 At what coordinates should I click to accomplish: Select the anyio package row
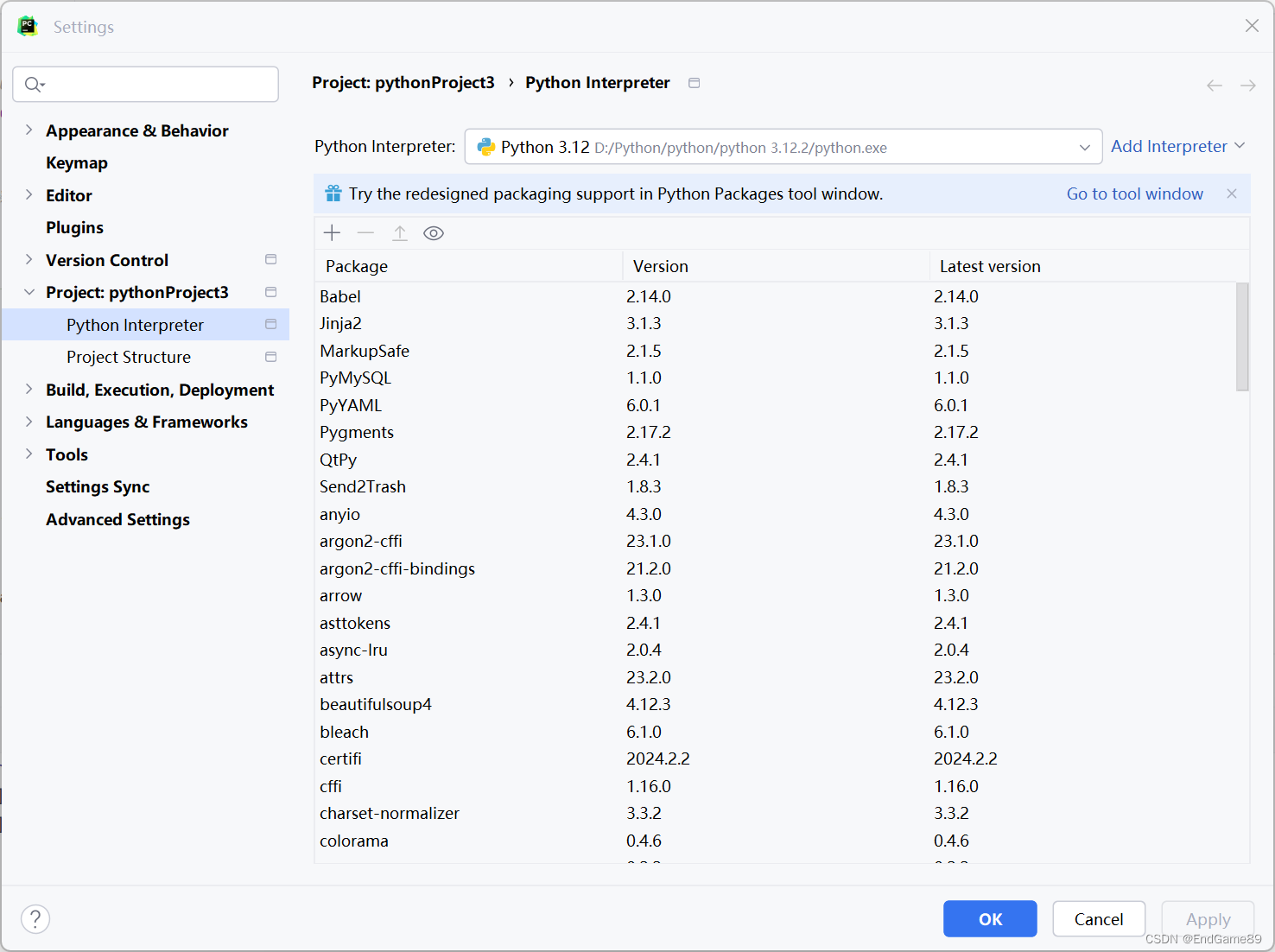pyautogui.click(x=775, y=514)
